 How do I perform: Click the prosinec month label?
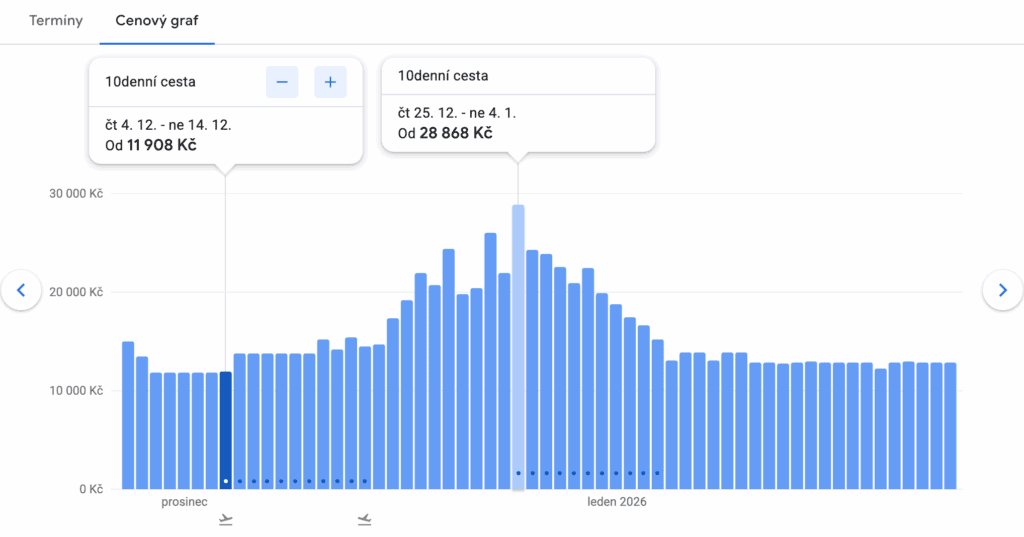click(184, 502)
